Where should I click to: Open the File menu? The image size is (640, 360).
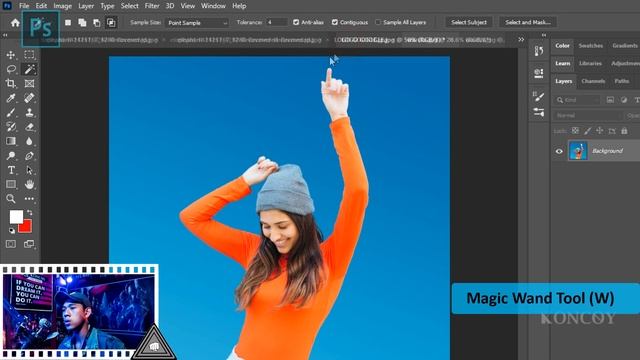tap(24, 6)
